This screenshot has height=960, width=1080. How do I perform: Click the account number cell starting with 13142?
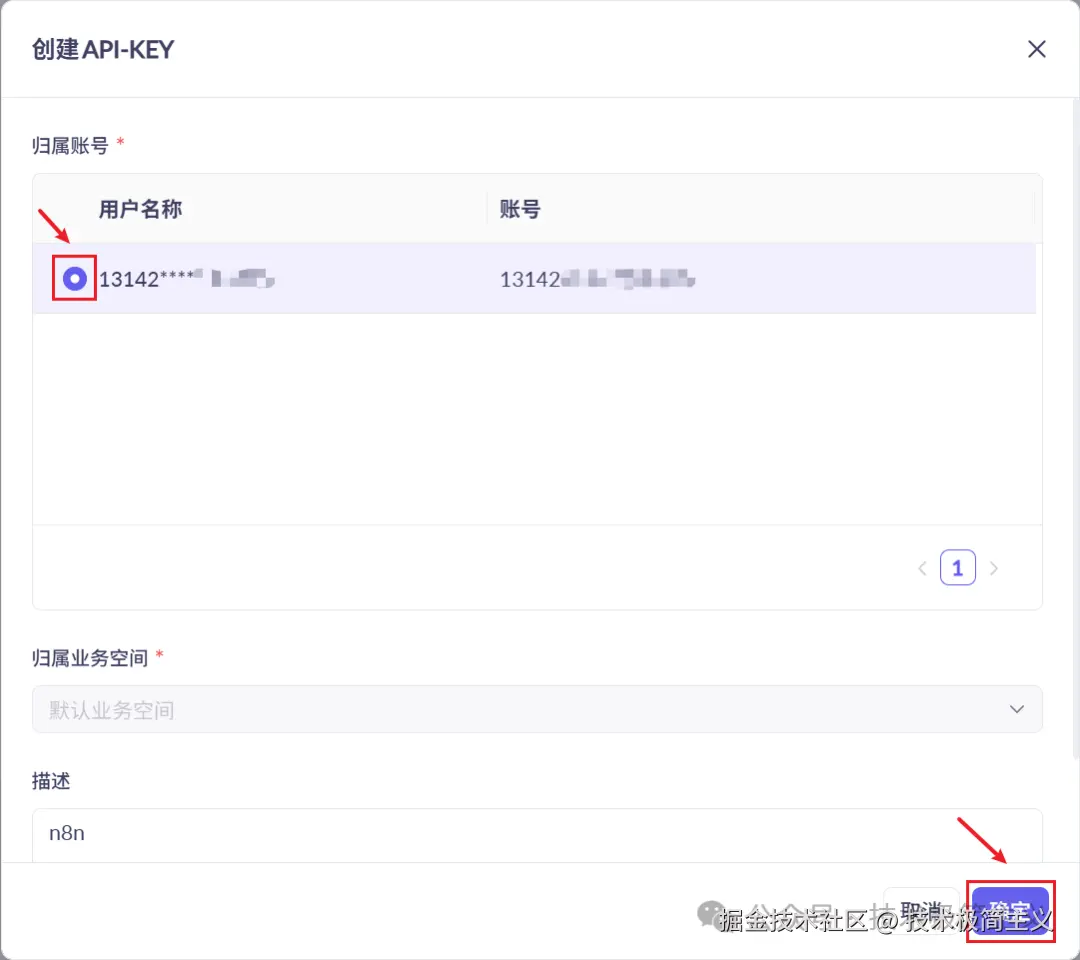pyautogui.click(x=597, y=279)
